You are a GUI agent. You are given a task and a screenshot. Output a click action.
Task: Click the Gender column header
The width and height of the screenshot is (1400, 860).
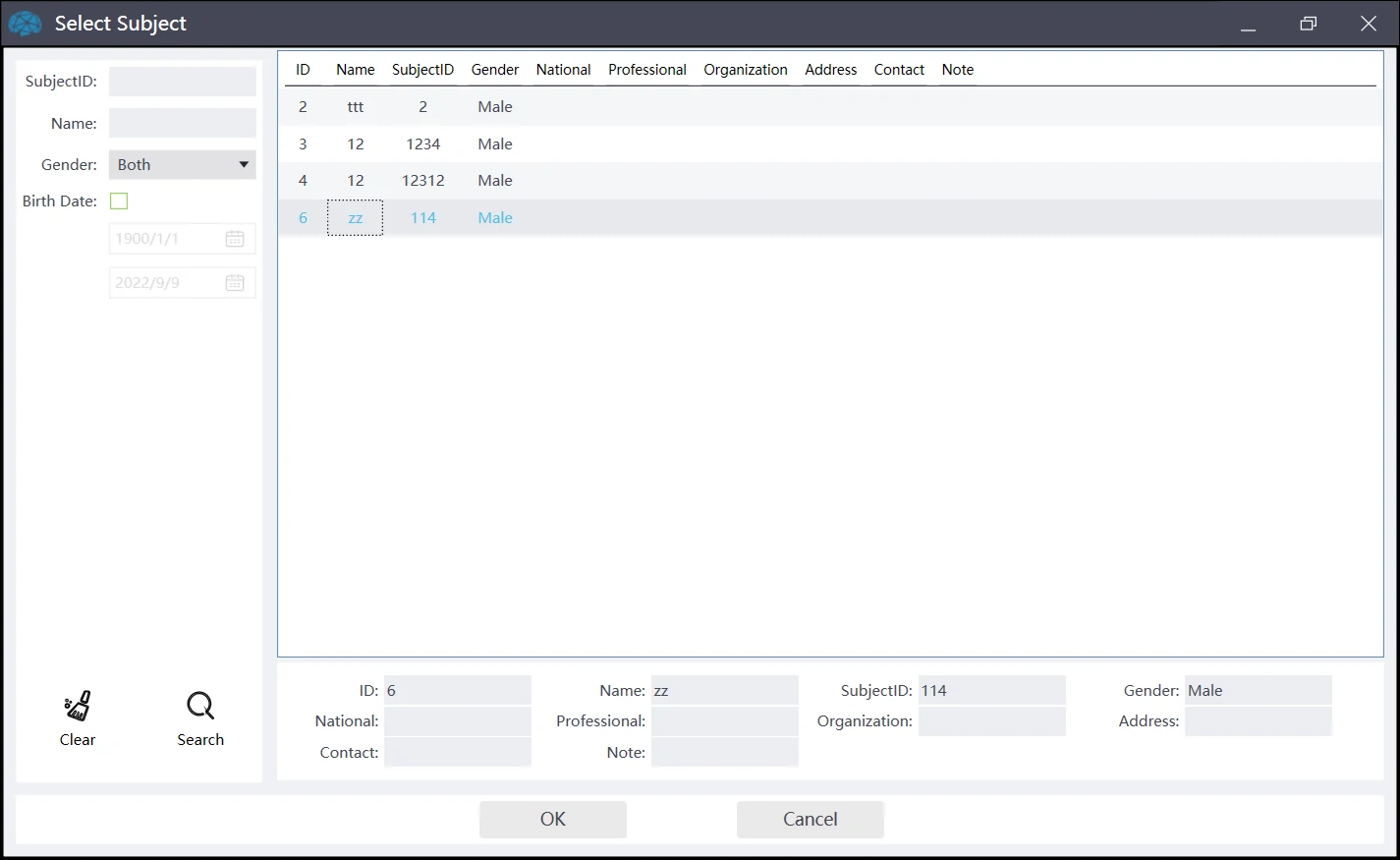click(494, 70)
